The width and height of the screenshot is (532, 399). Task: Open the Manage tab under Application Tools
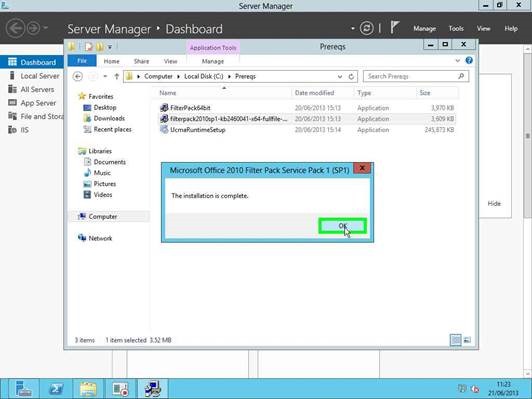(x=213, y=61)
